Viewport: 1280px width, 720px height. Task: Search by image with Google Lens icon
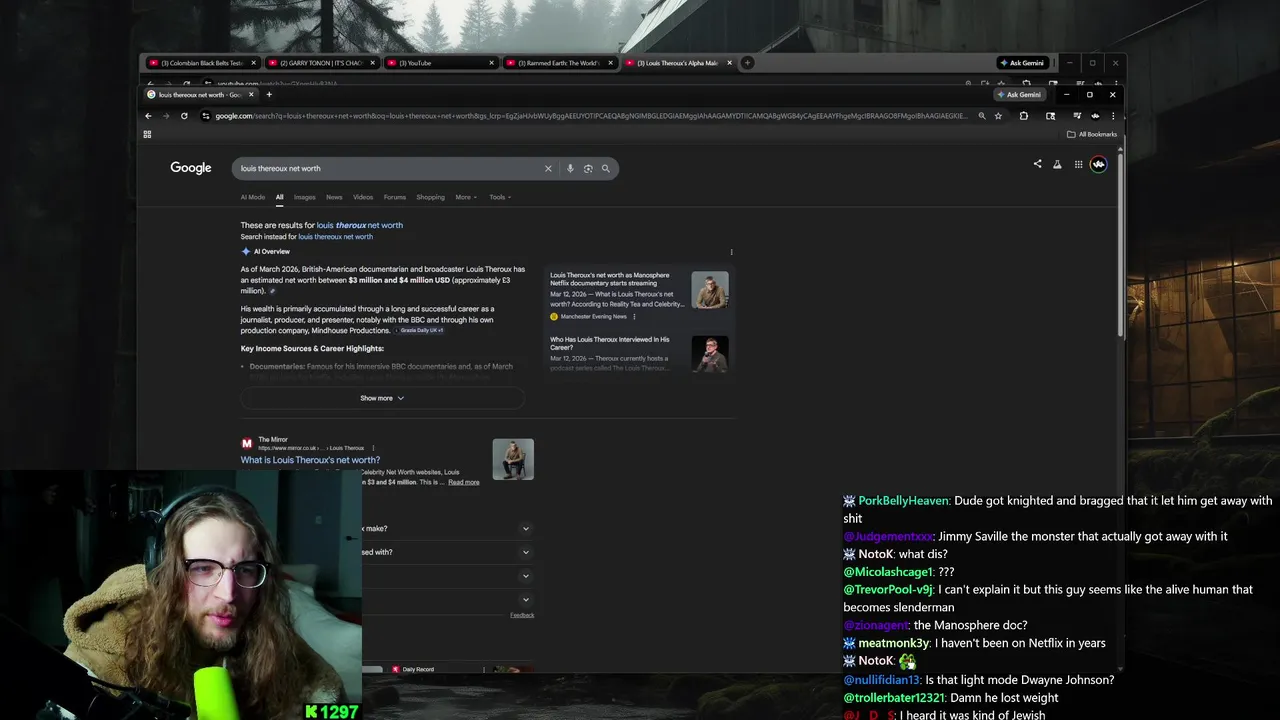click(x=588, y=168)
